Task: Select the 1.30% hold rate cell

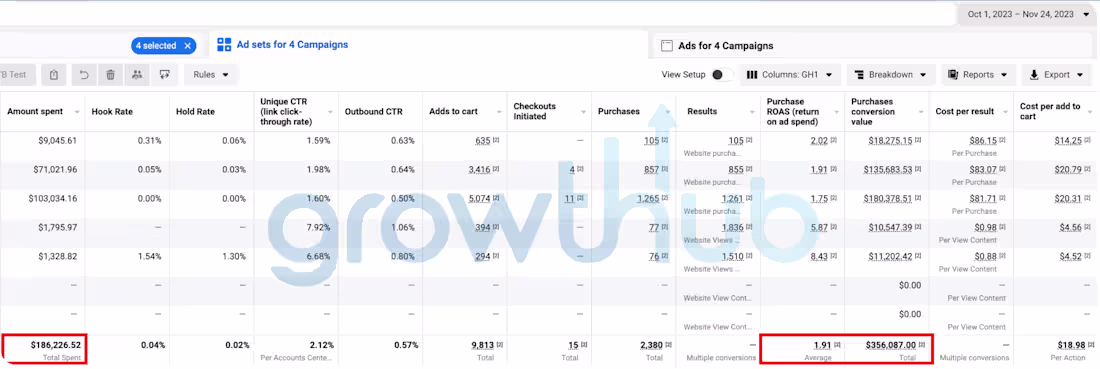Action: click(x=234, y=256)
